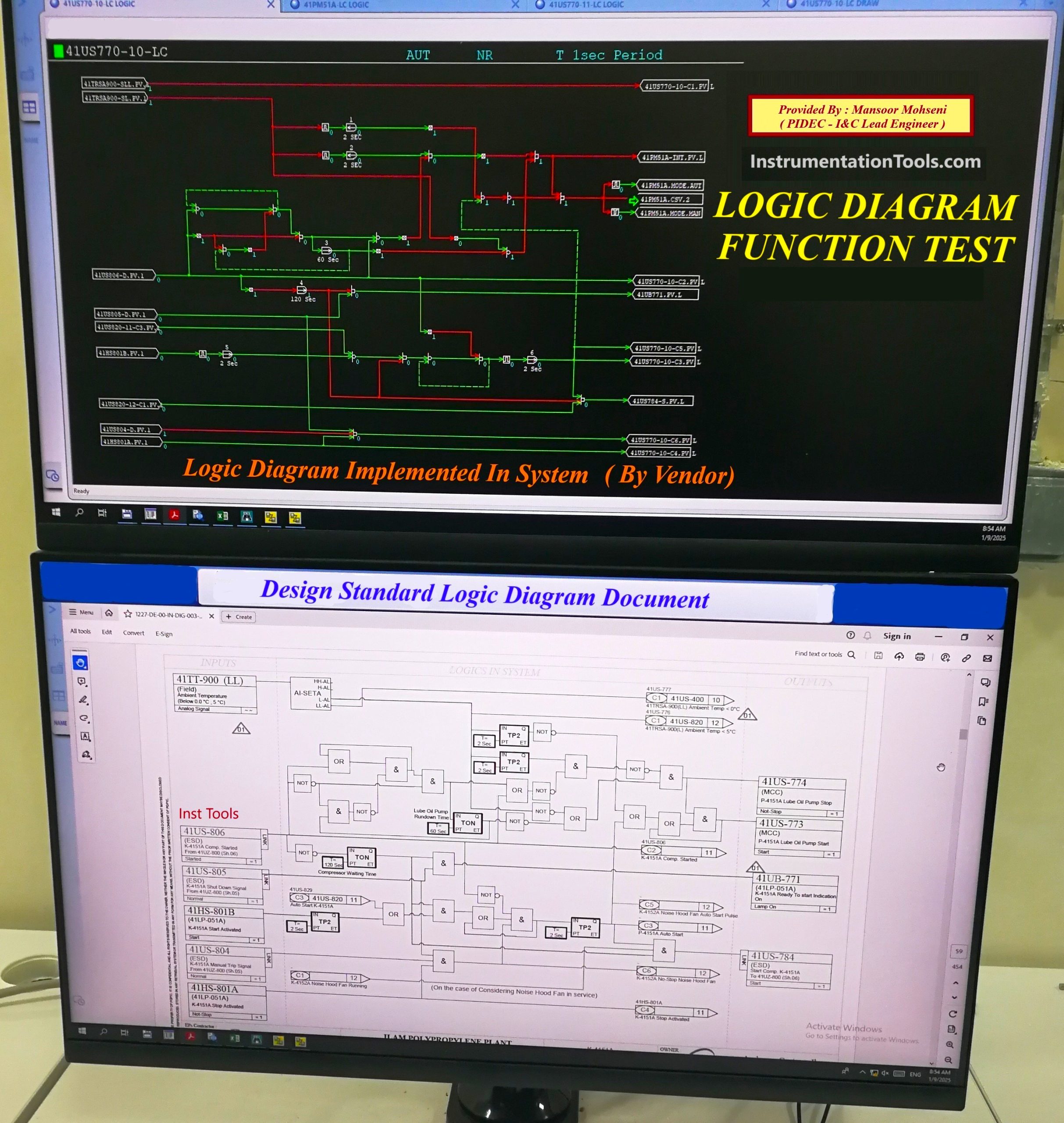The width and height of the screenshot is (1064, 1123).
Task: Click the ENG language indicator in system tray
Action: click(x=915, y=1074)
